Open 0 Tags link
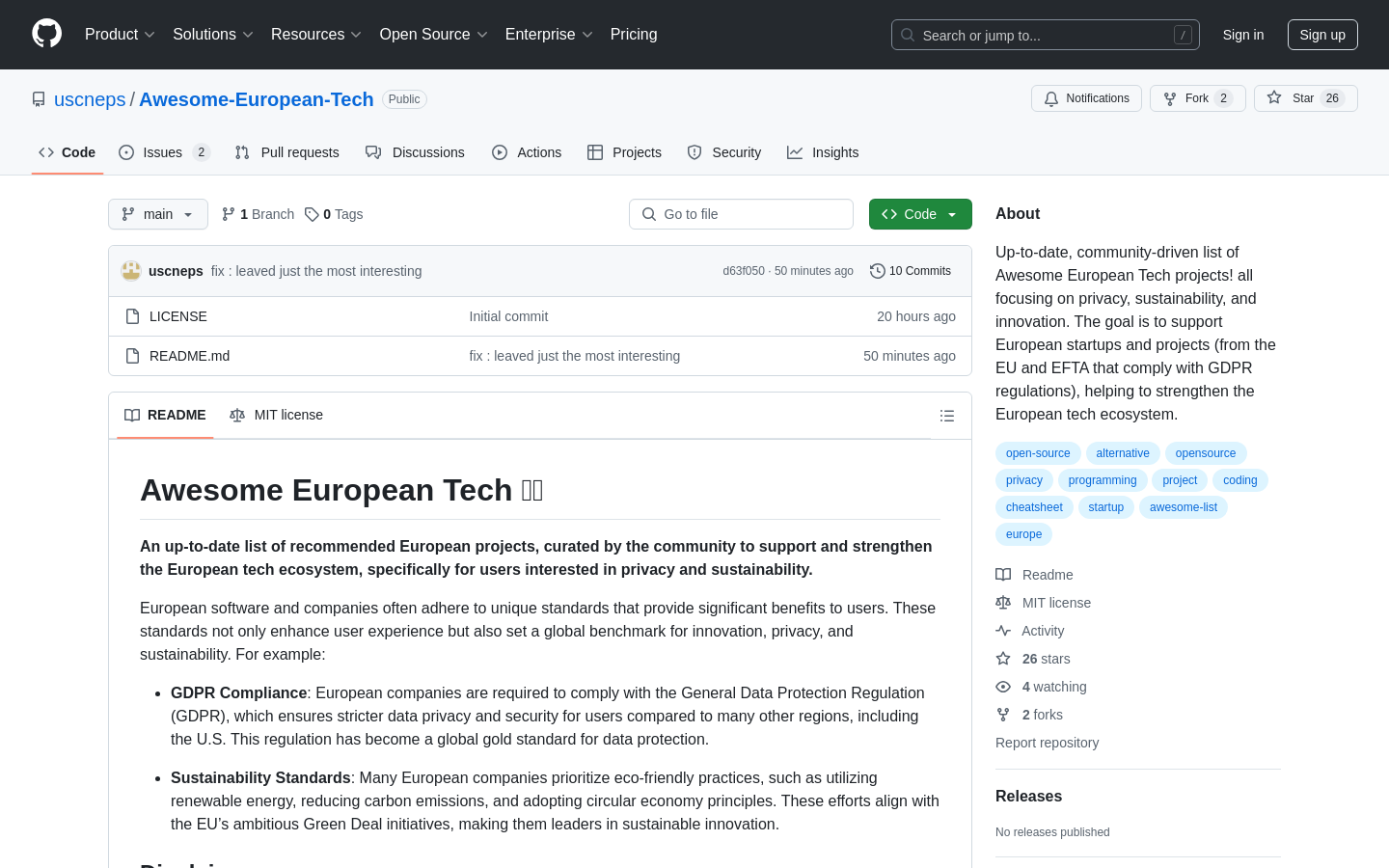This screenshot has width=1389, height=868. point(334,214)
